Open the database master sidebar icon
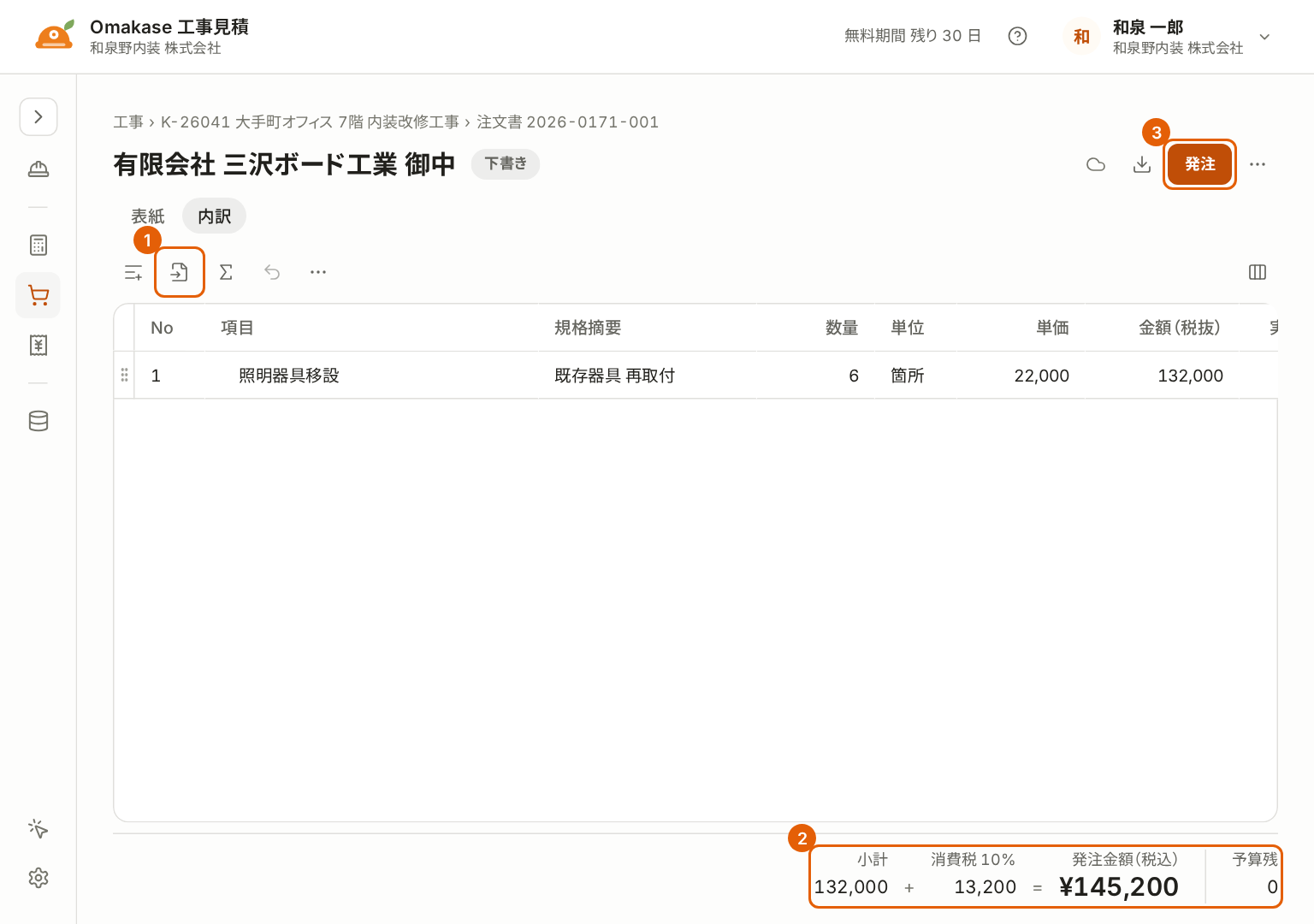 38,421
